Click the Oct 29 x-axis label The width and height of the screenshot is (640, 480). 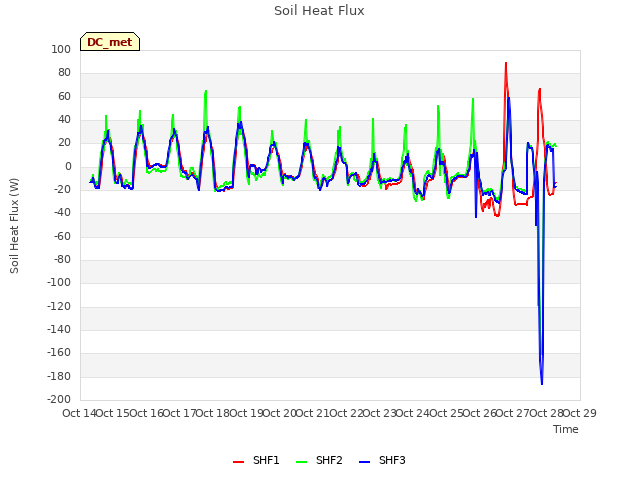click(x=580, y=413)
